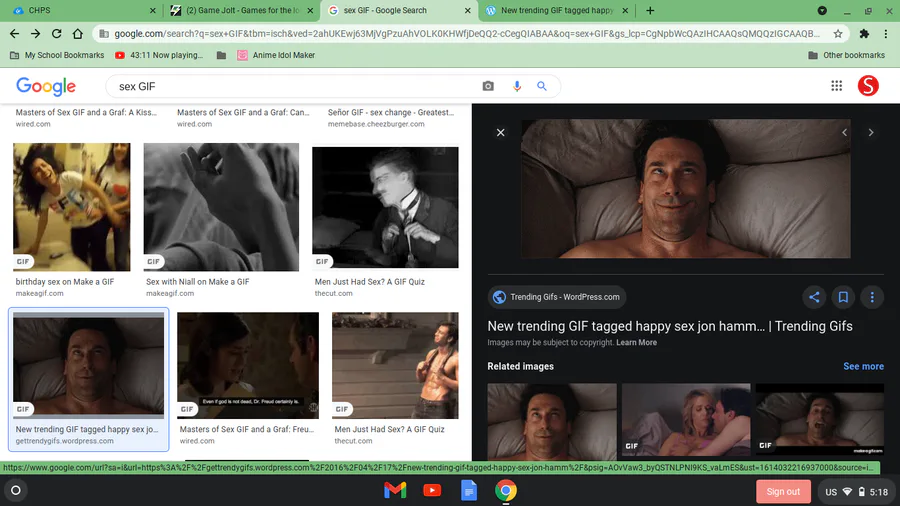
Task: Show the previous image in preview panel
Action: tap(844, 133)
